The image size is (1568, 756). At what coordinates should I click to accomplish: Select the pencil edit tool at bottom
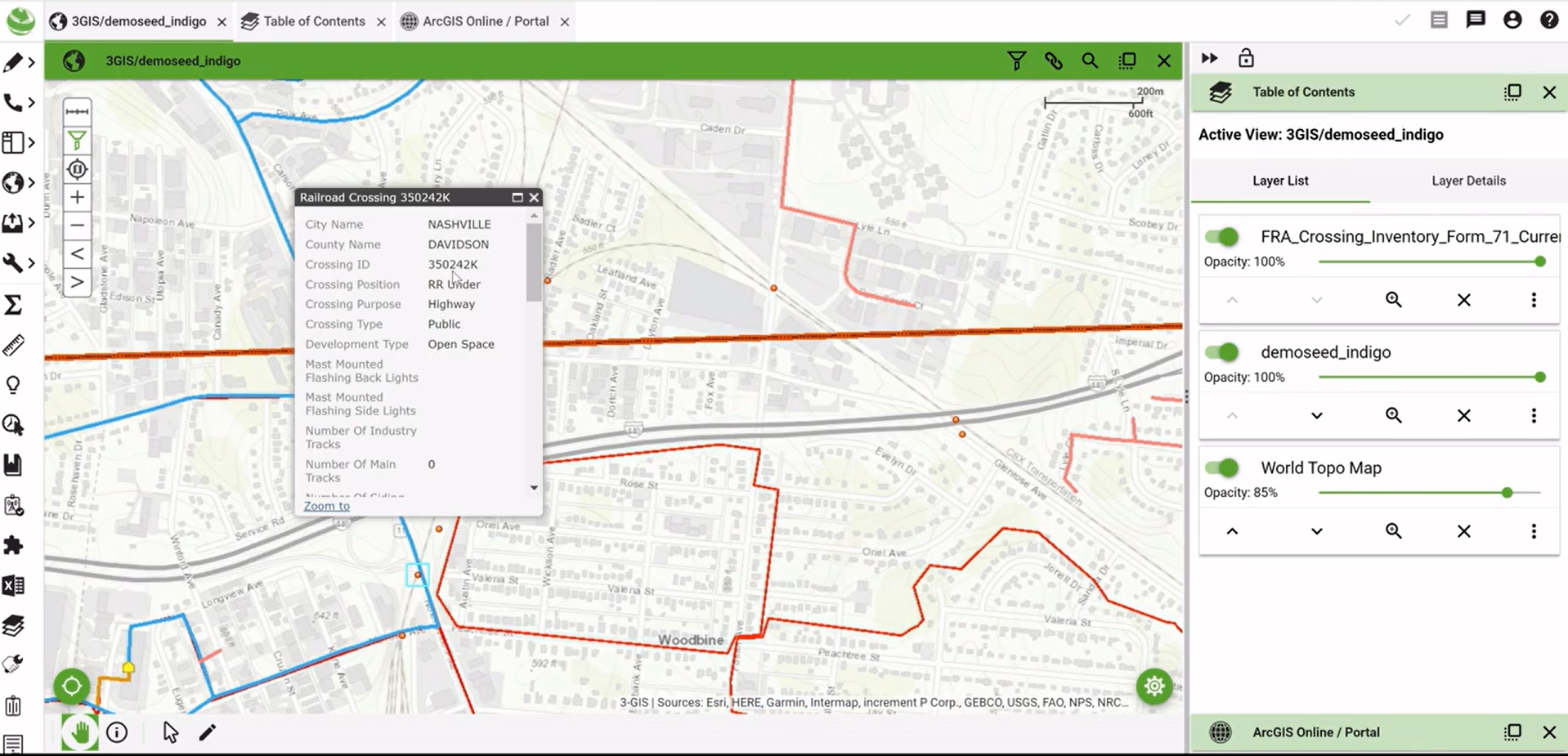(x=208, y=732)
